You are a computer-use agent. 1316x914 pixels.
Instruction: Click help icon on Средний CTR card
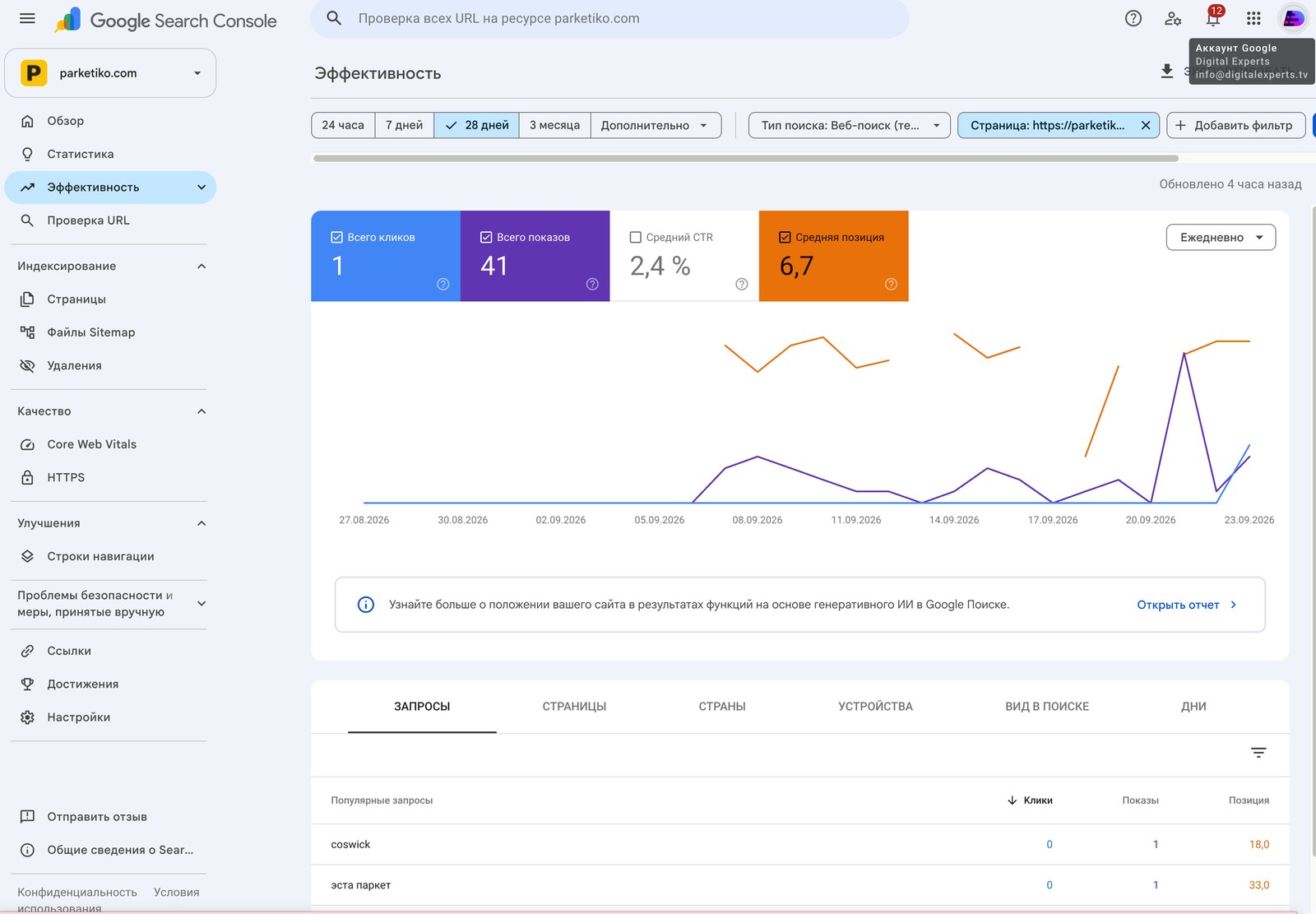pyautogui.click(x=742, y=284)
